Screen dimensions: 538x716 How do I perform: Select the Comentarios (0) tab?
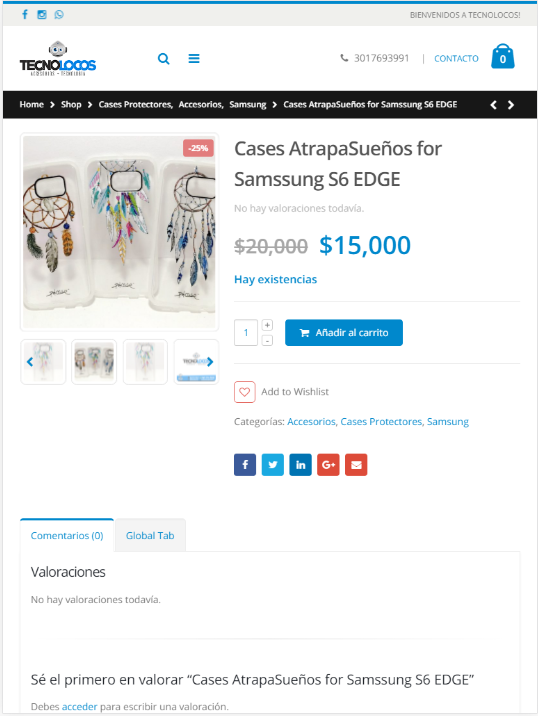click(x=67, y=535)
